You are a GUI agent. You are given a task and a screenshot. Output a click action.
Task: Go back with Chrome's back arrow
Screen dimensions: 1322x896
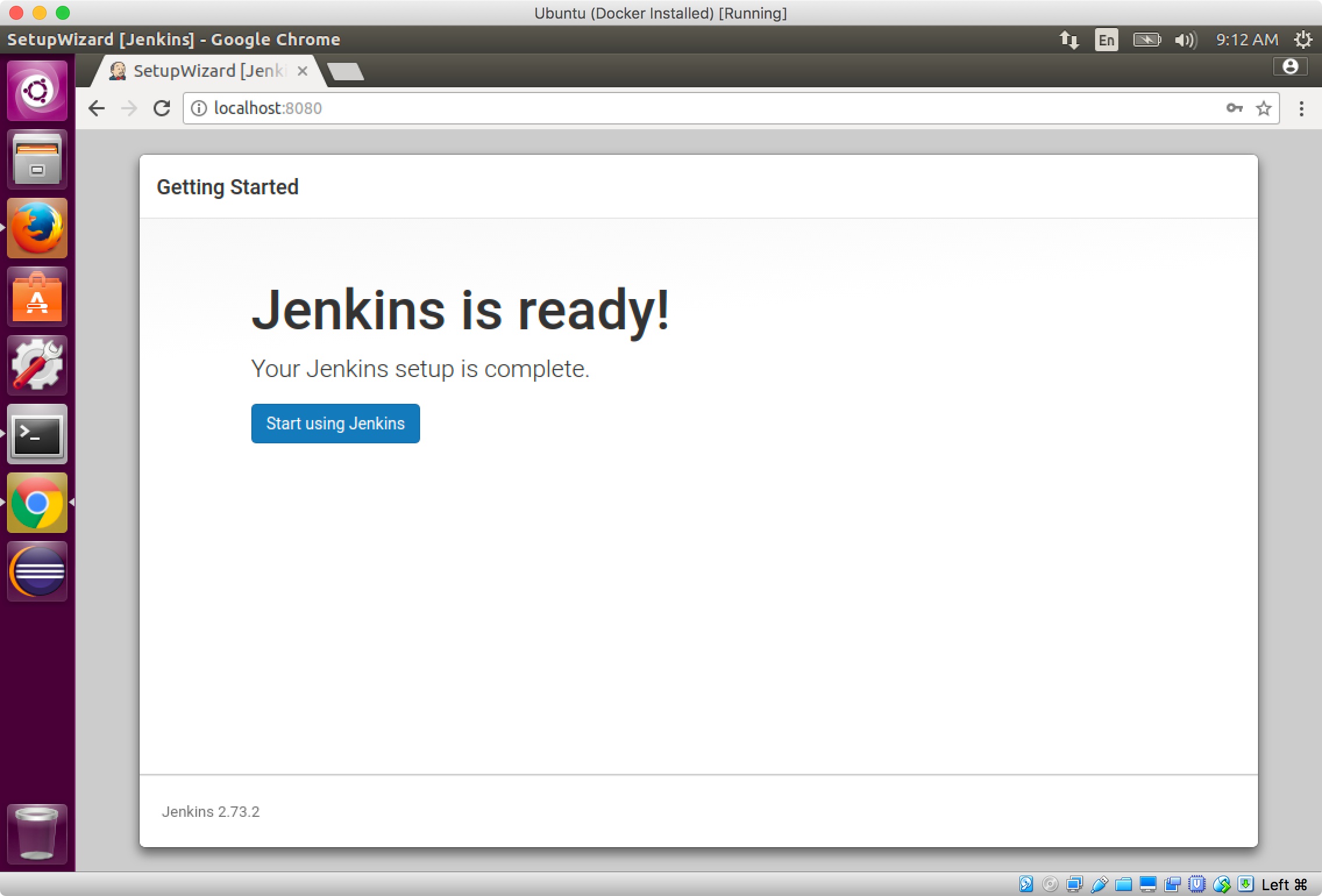[97, 108]
